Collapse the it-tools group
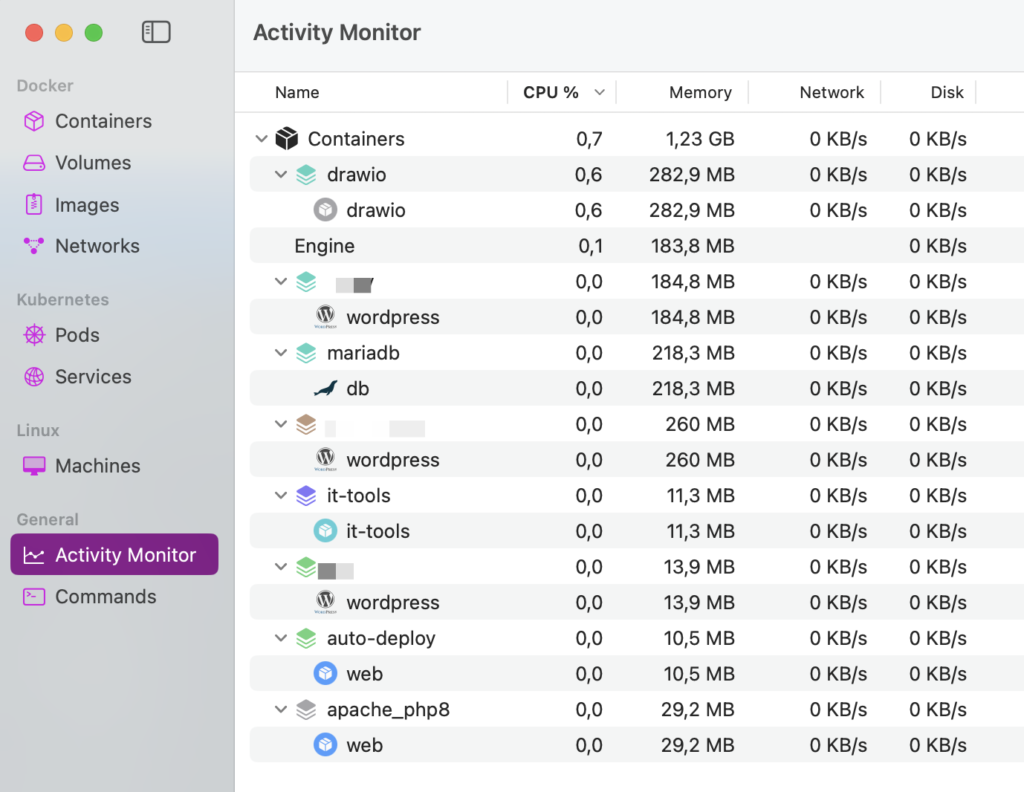Image resolution: width=1024 pixels, height=792 pixels. point(281,495)
